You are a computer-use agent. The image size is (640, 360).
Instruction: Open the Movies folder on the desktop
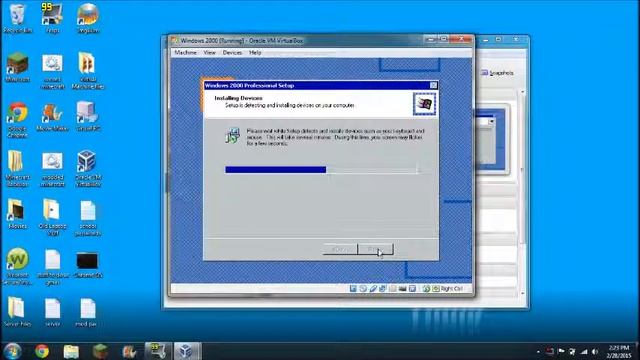pos(17,214)
